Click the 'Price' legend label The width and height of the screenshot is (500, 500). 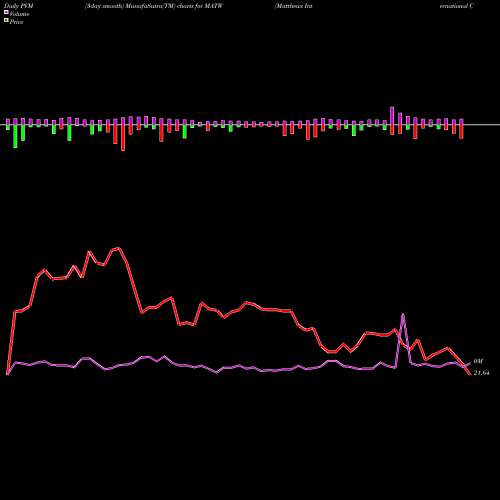click(x=16, y=22)
